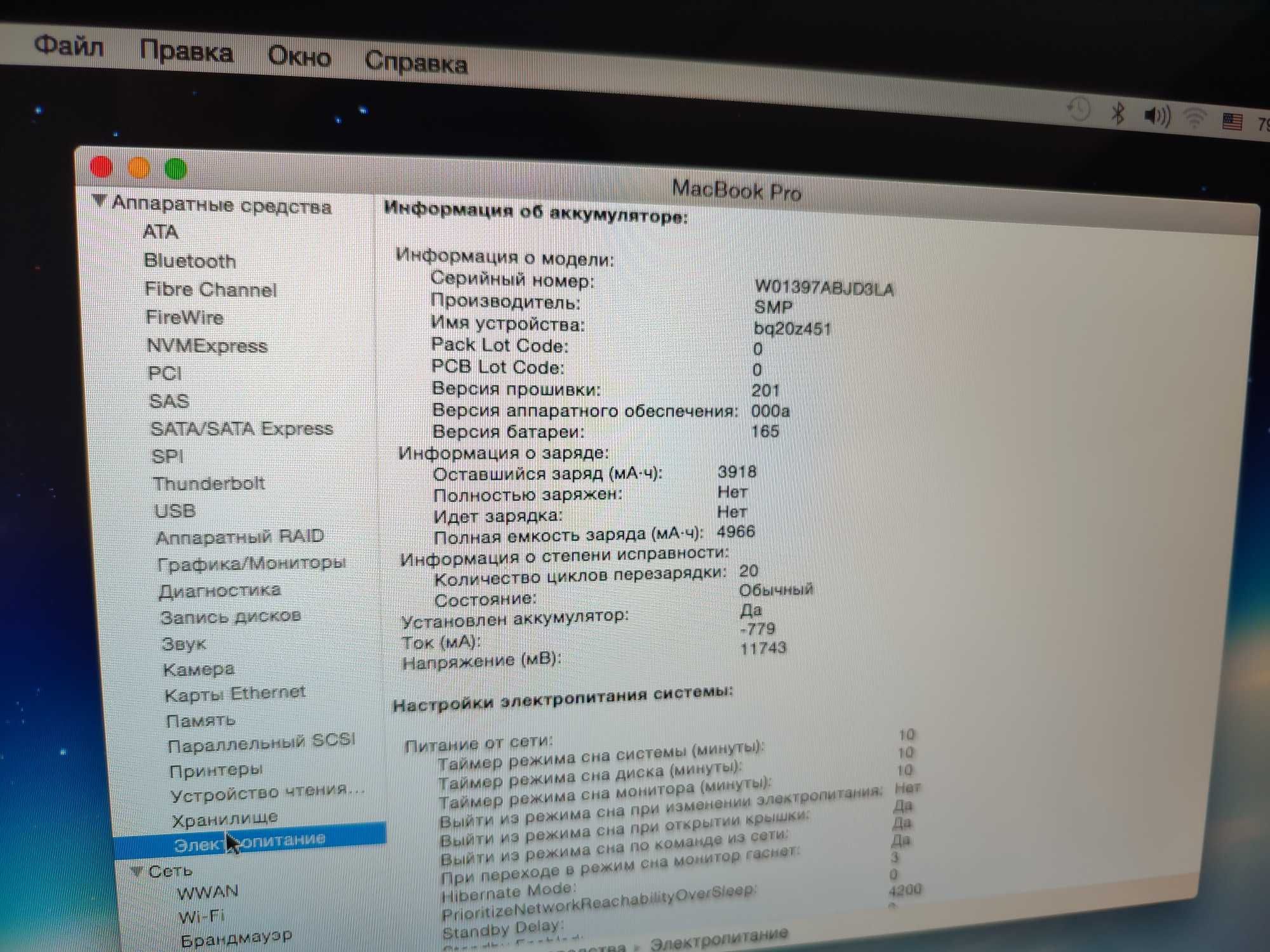1270x952 pixels.
Task: Close the window with red button
Action: coord(101,167)
